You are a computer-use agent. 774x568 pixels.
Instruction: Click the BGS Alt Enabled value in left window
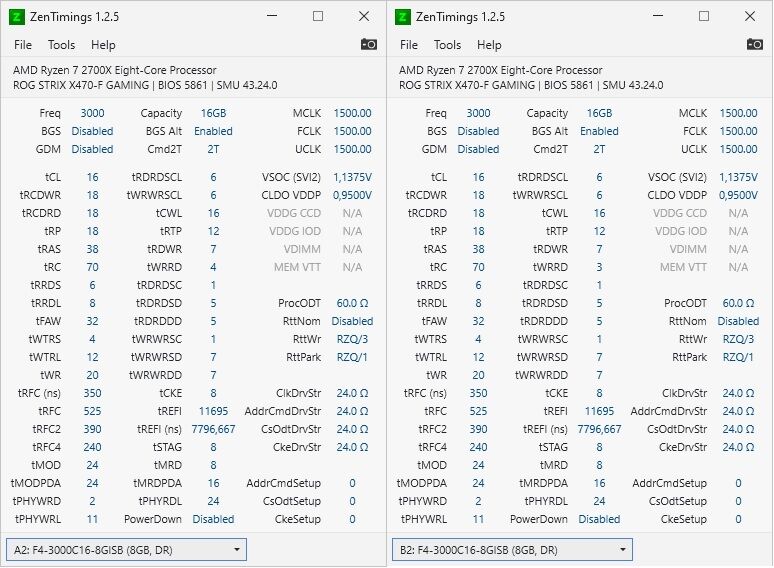[213, 131]
